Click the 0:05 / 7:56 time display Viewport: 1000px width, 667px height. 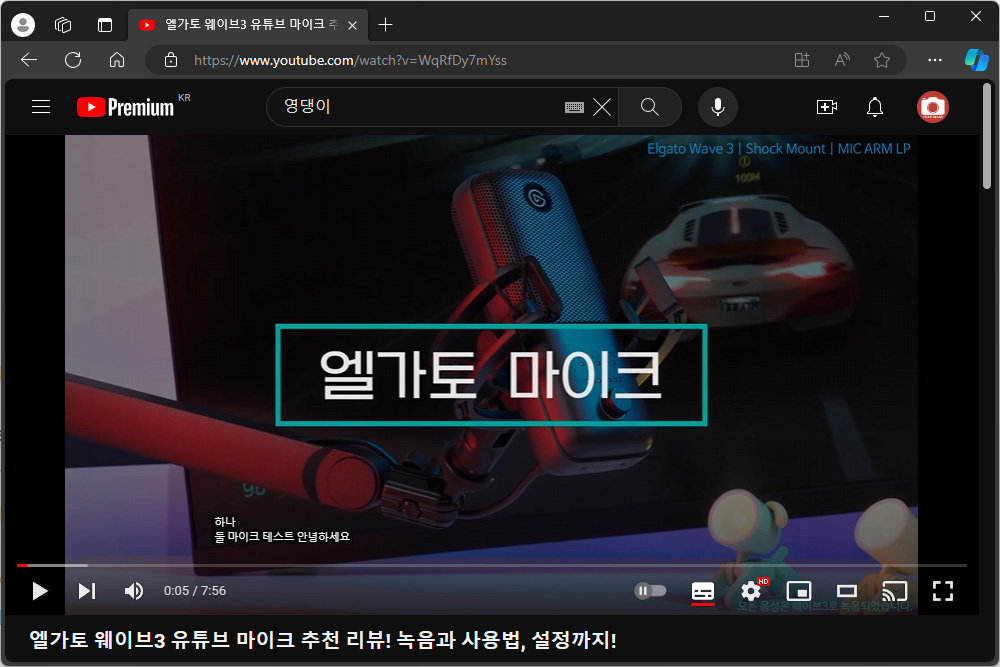coord(195,591)
